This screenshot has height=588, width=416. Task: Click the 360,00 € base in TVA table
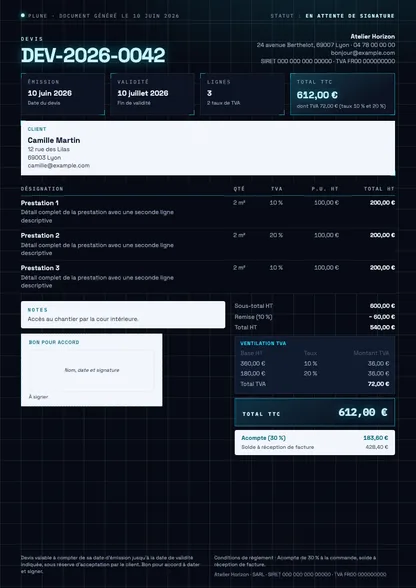(x=253, y=363)
